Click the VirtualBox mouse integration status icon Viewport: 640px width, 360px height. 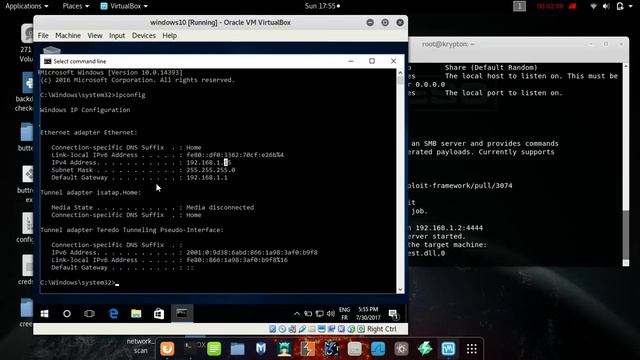[351, 329]
